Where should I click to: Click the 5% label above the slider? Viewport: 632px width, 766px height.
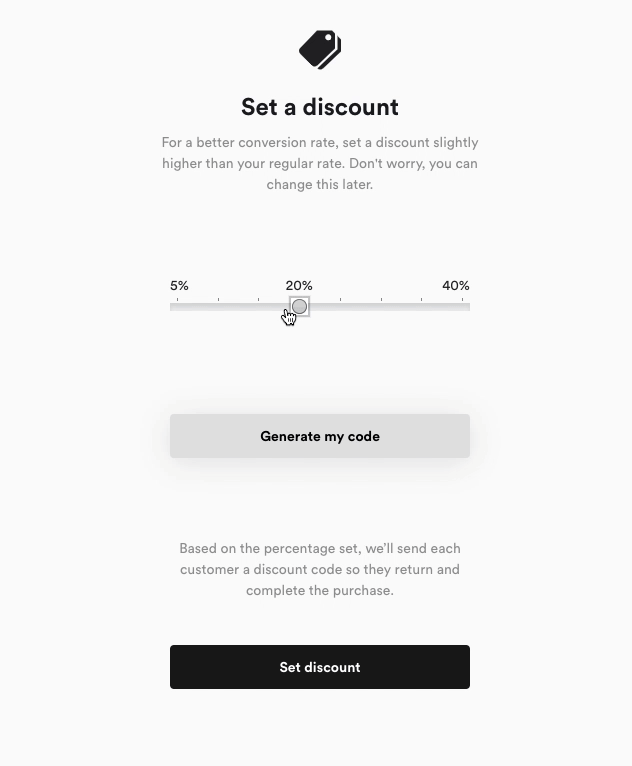pos(180,286)
